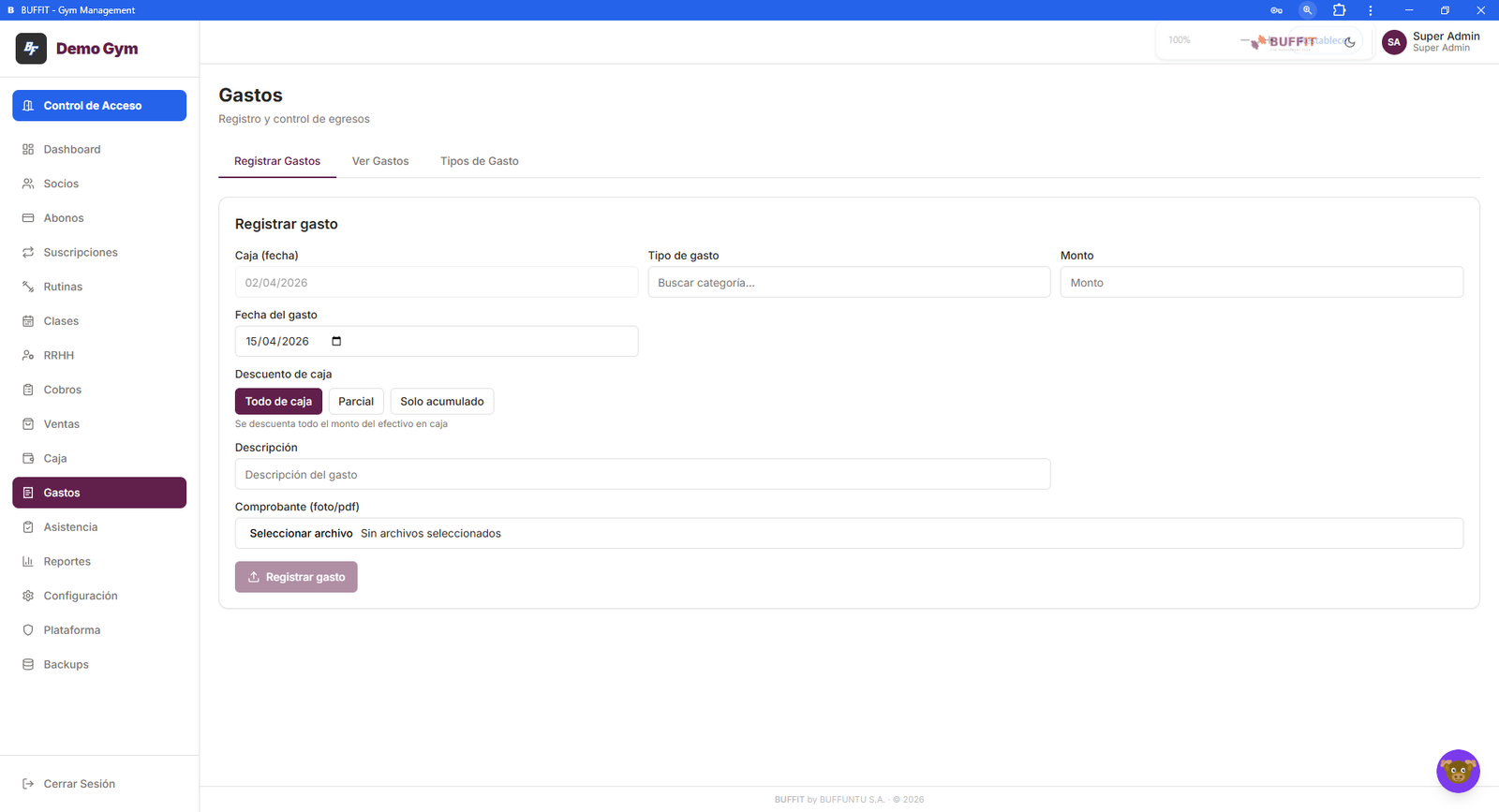Open 'Buscar categoría' expense type combo box
This screenshot has height=812, width=1499.
click(849, 282)
